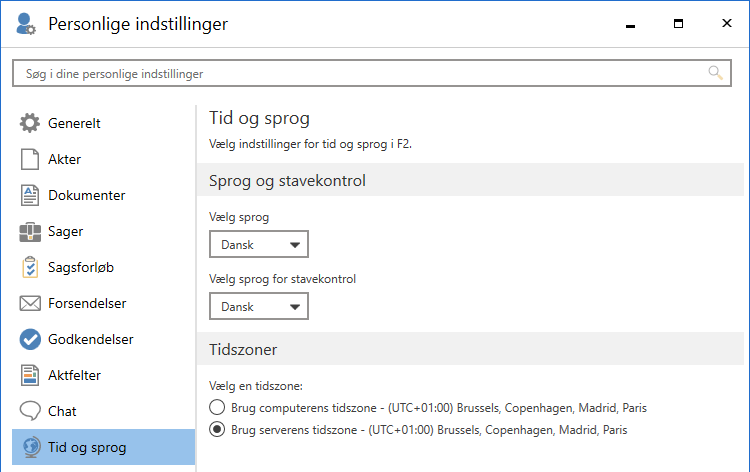The width and height of the screenshot is (750, 472).
Task: Select Aktfelter in the sidebar
Action: (x=74, y=375)
